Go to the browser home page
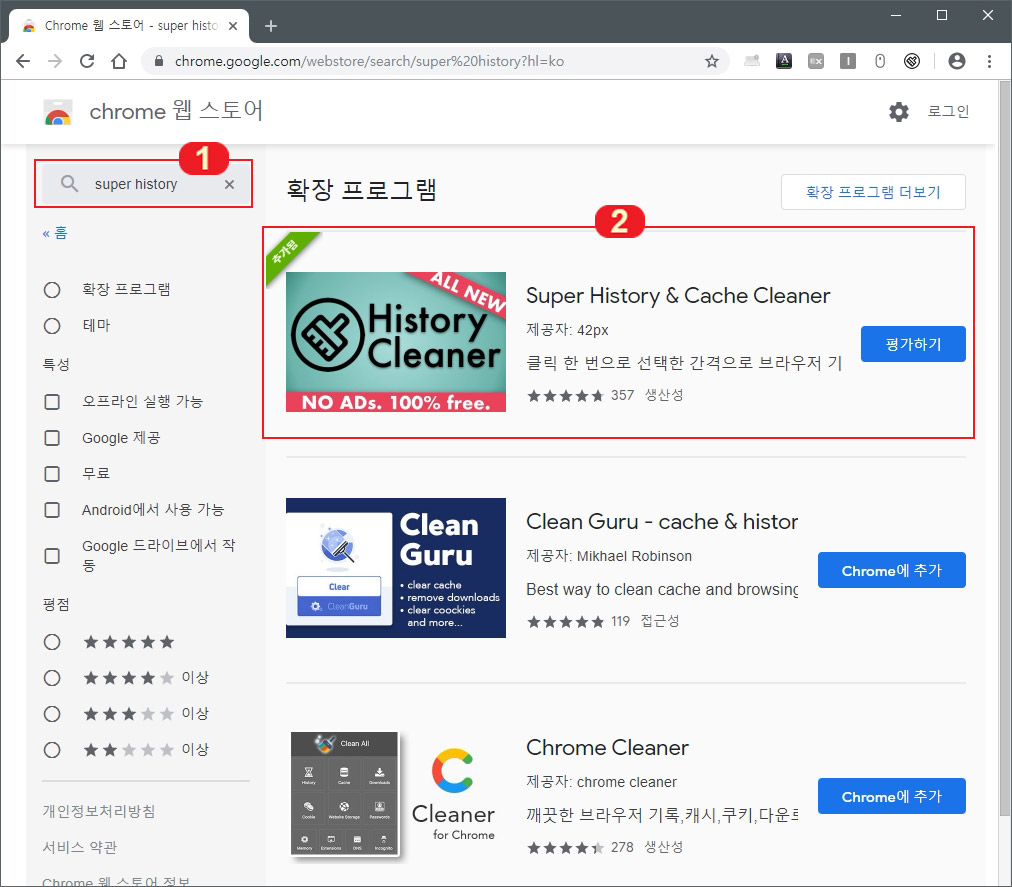 tap(119, 61)
